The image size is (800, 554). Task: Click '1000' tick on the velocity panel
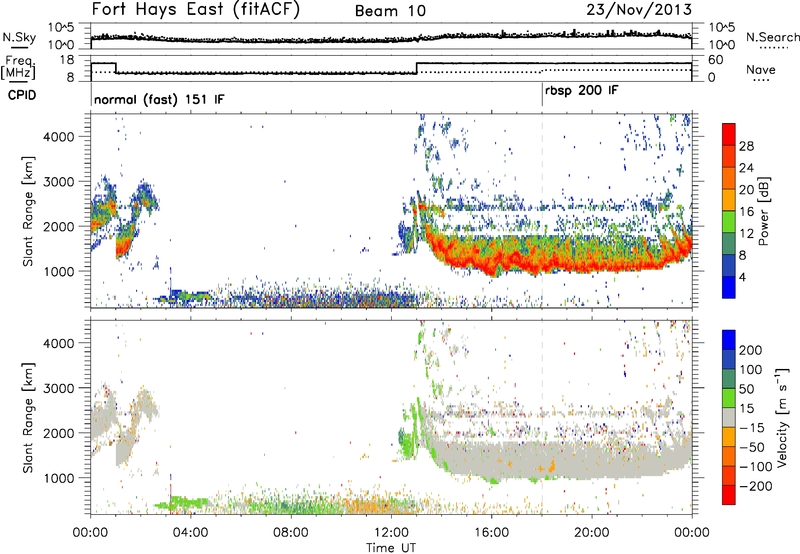click(x=59, y=478)
